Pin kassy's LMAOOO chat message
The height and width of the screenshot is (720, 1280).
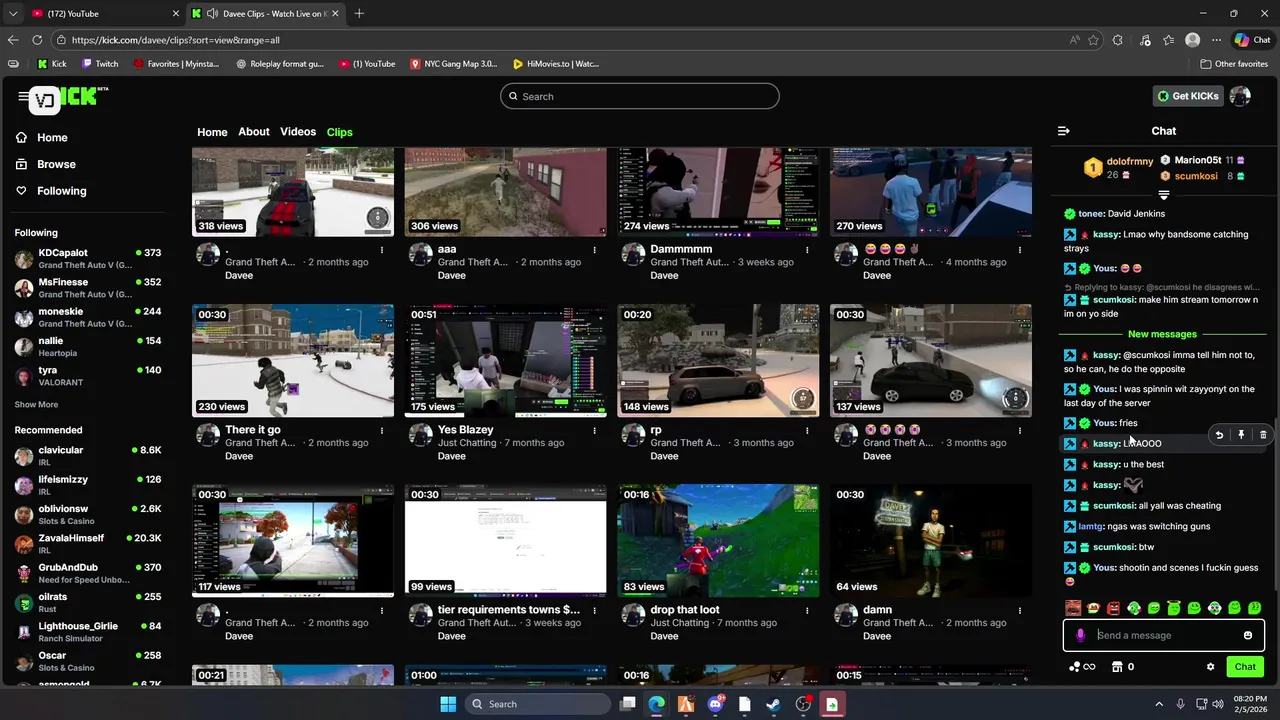pos(1241,435)
